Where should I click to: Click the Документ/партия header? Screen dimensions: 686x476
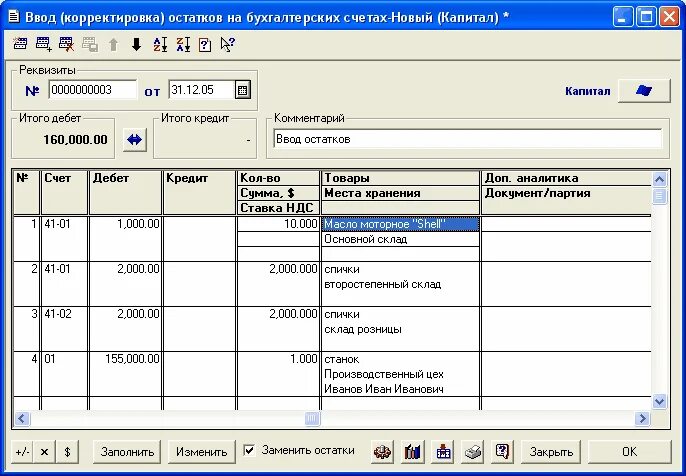[566, 193]
